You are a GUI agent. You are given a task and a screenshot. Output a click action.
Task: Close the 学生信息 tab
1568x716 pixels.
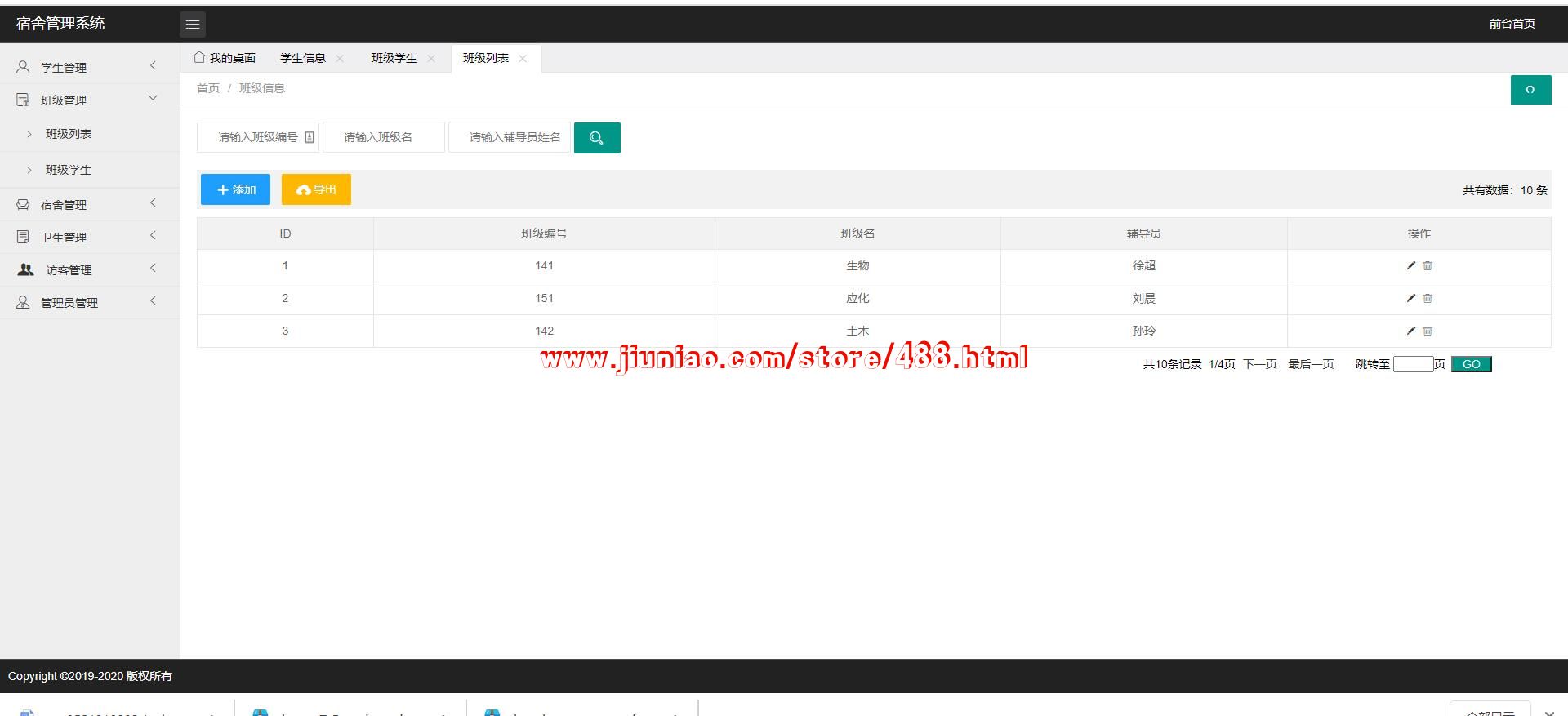tap(340, 58)
